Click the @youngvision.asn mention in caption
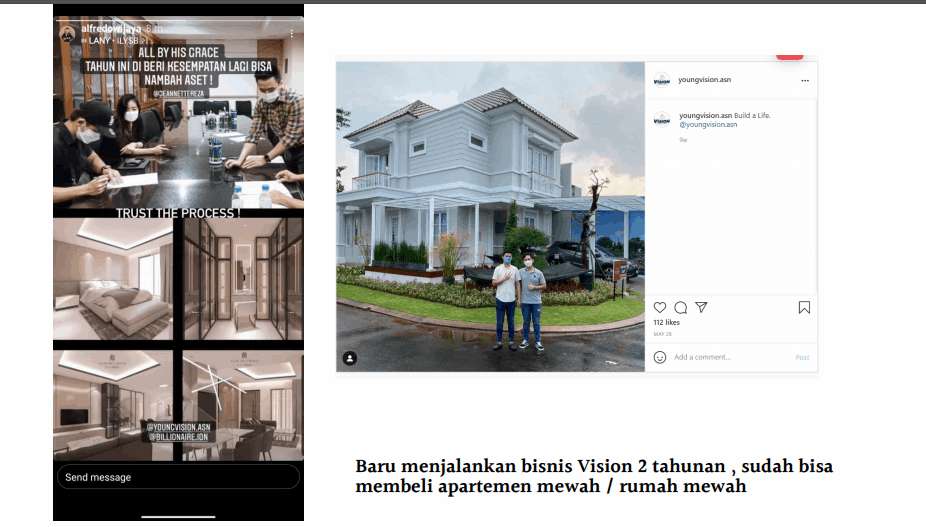926x527 pixels. point(708,125)
